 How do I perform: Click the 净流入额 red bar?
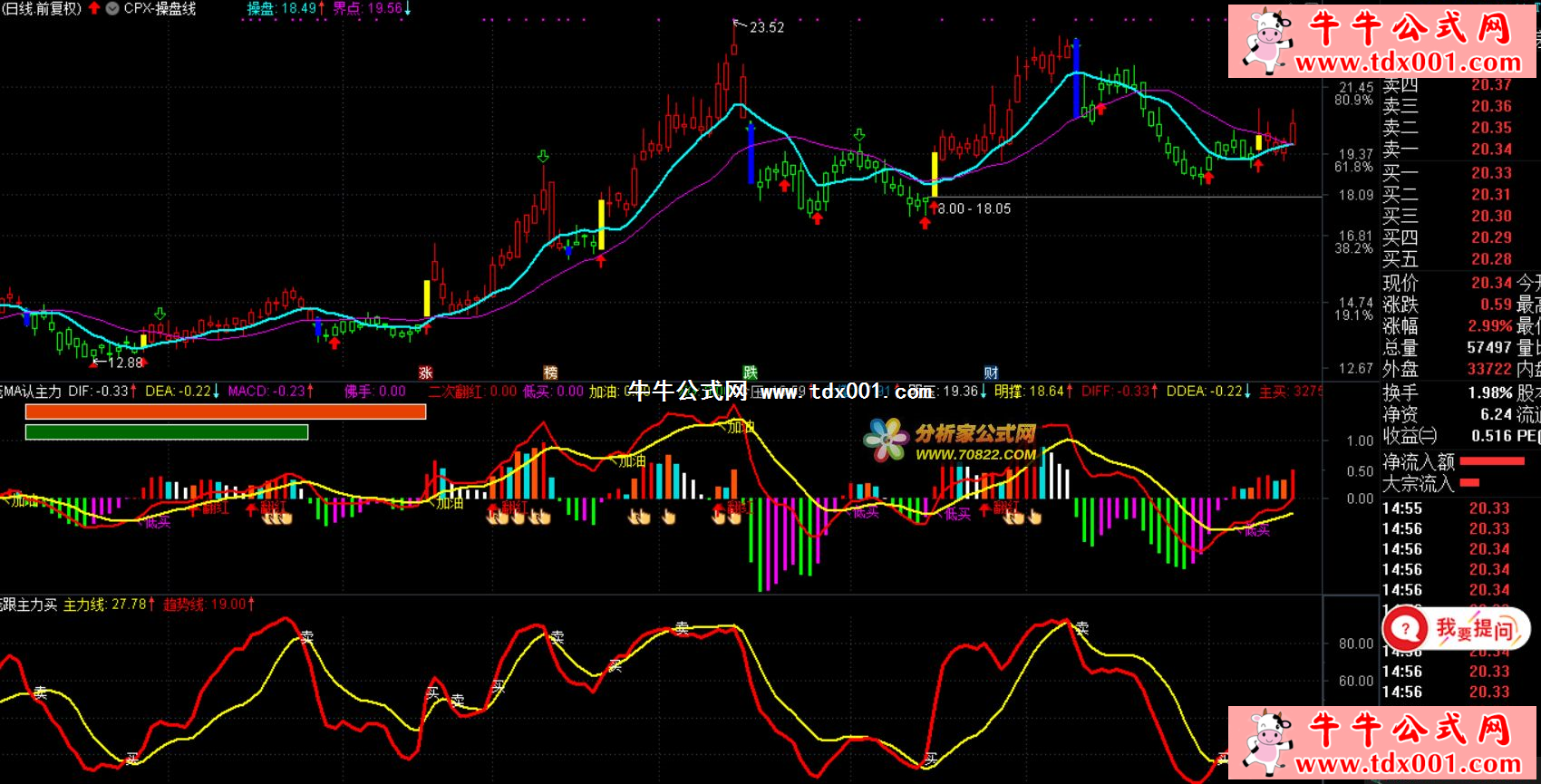pyautogui.click(x=1492, y=461)
